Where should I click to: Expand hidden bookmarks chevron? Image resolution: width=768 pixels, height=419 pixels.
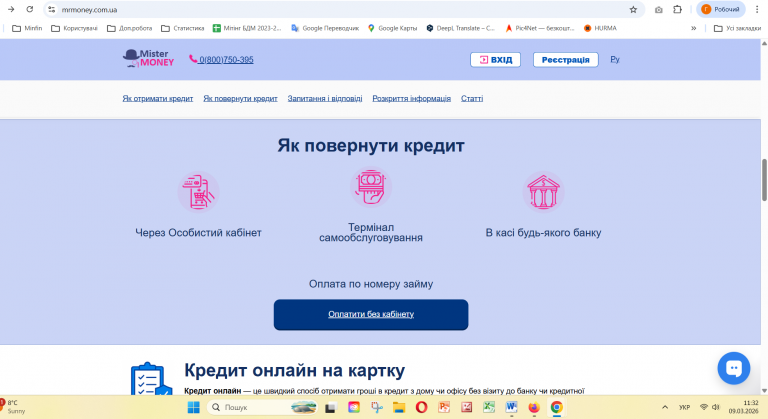click(x=694, y=28)
